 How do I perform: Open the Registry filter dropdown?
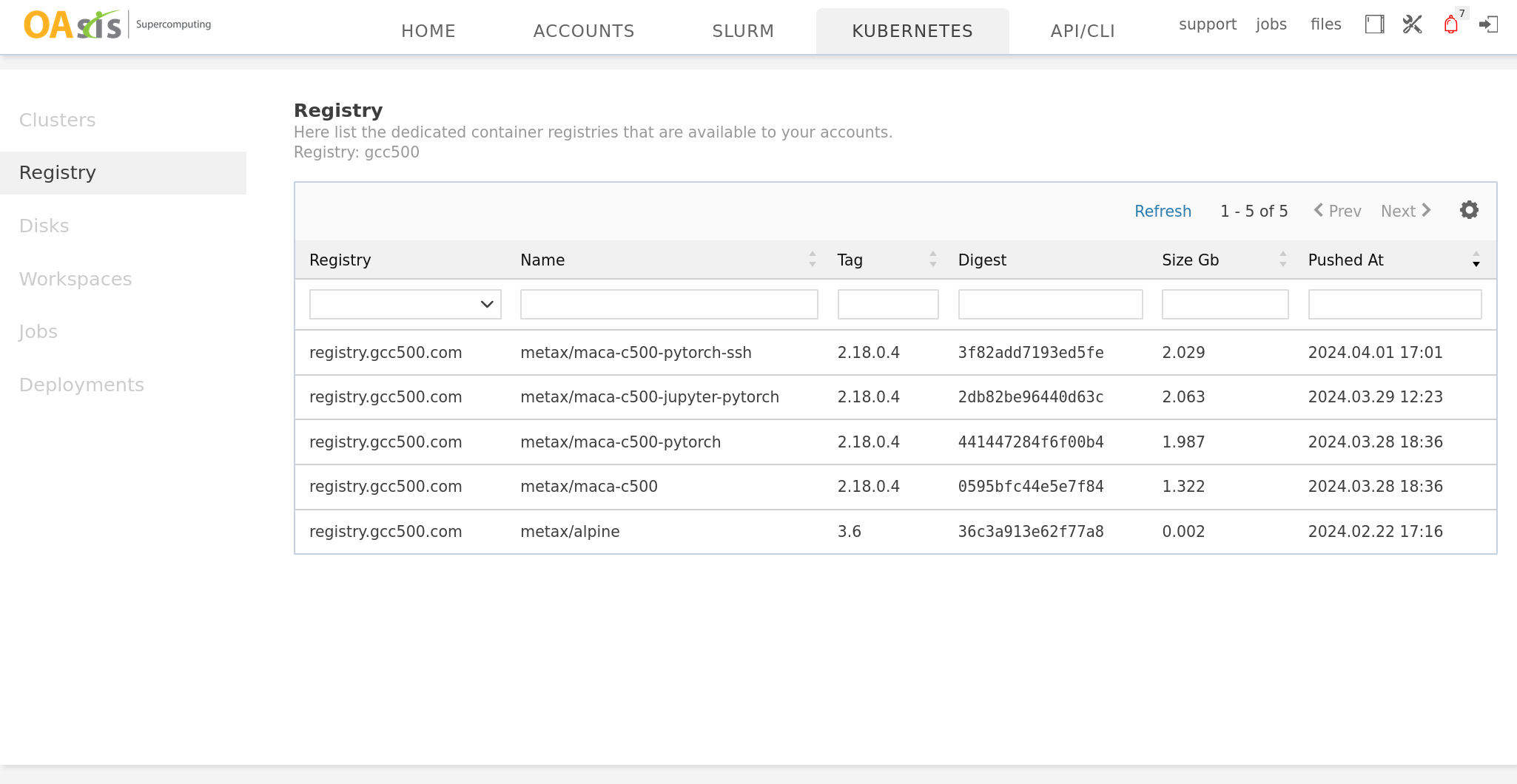(406, 304)
